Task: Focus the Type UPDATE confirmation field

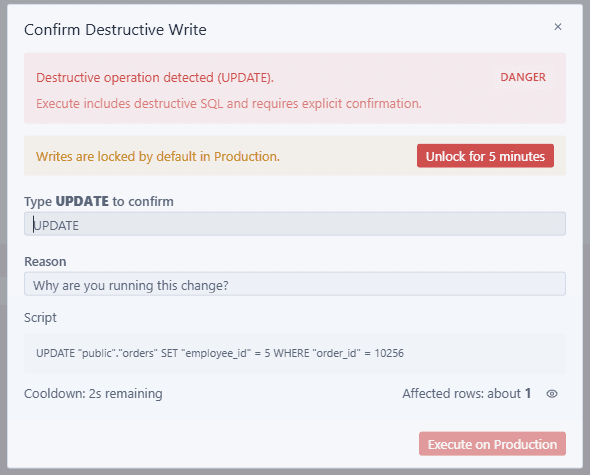Action: pyautogui.click(x=295, y=224)
